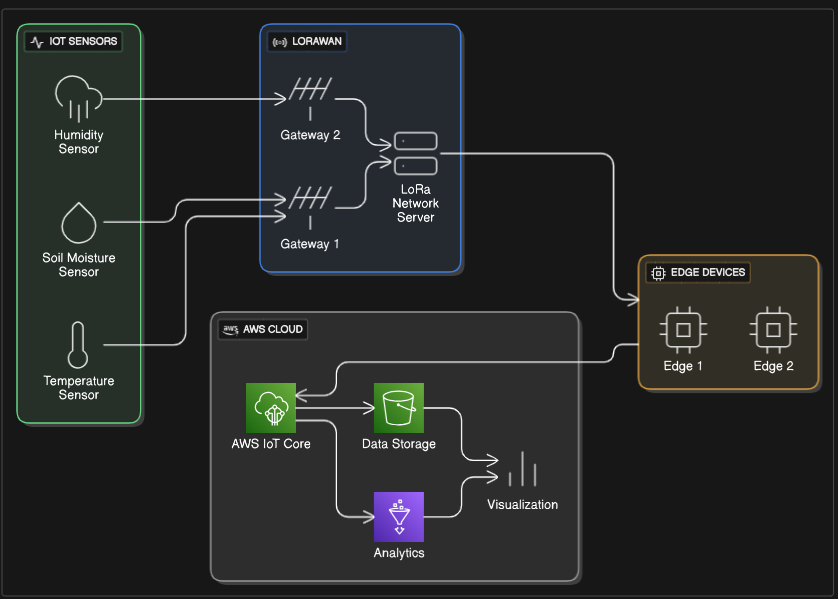Viewport: 838px width, 599px height.
Task: Click the IOT SENSORS group label
Action: click(x=75, y=42)
